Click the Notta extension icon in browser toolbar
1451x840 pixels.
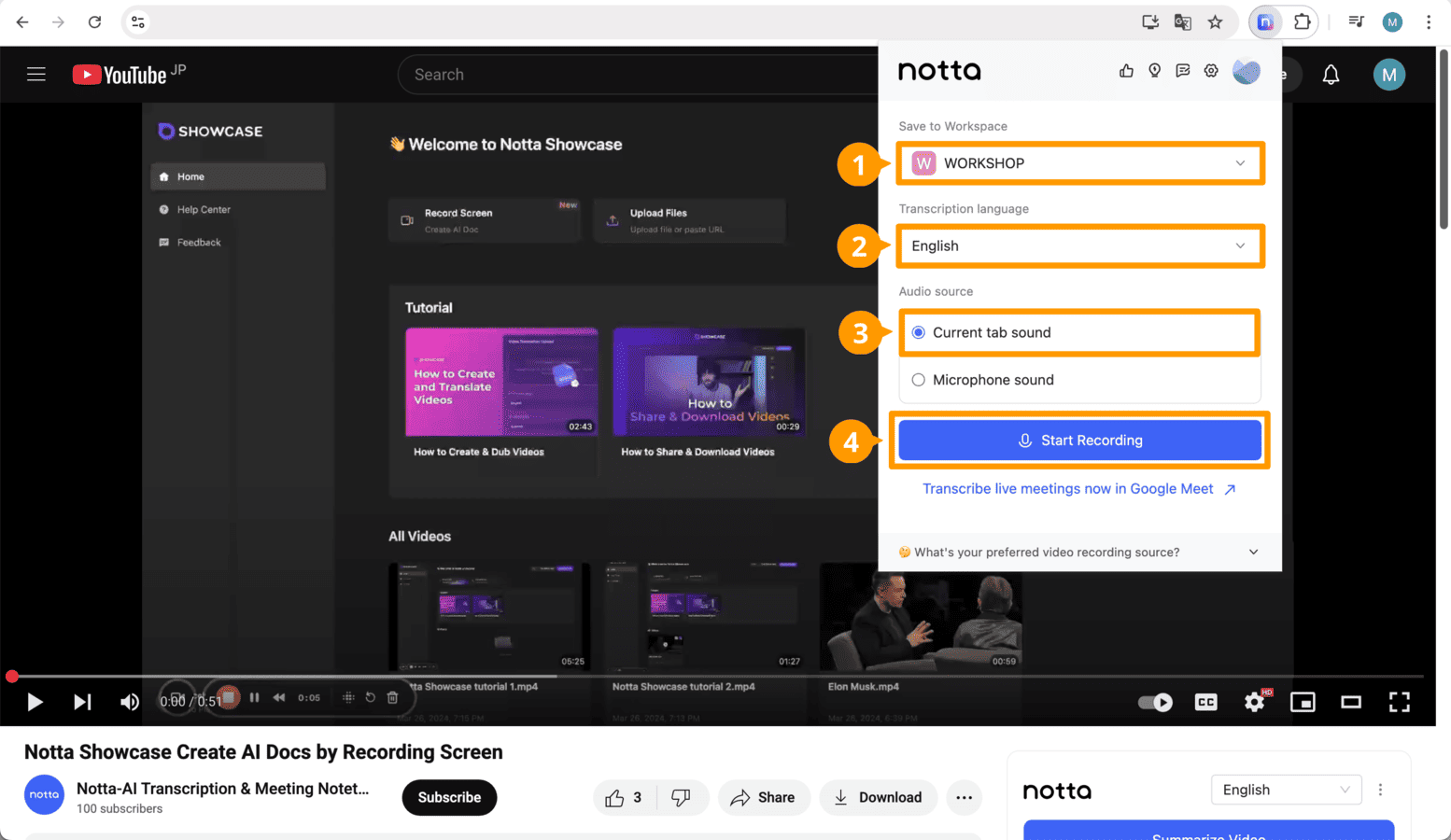(x=1265, y=22)
